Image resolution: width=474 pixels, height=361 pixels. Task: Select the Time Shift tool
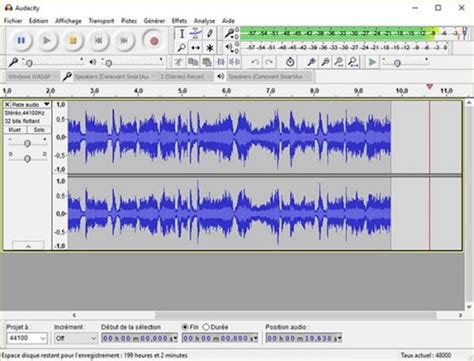pos(196,48)
